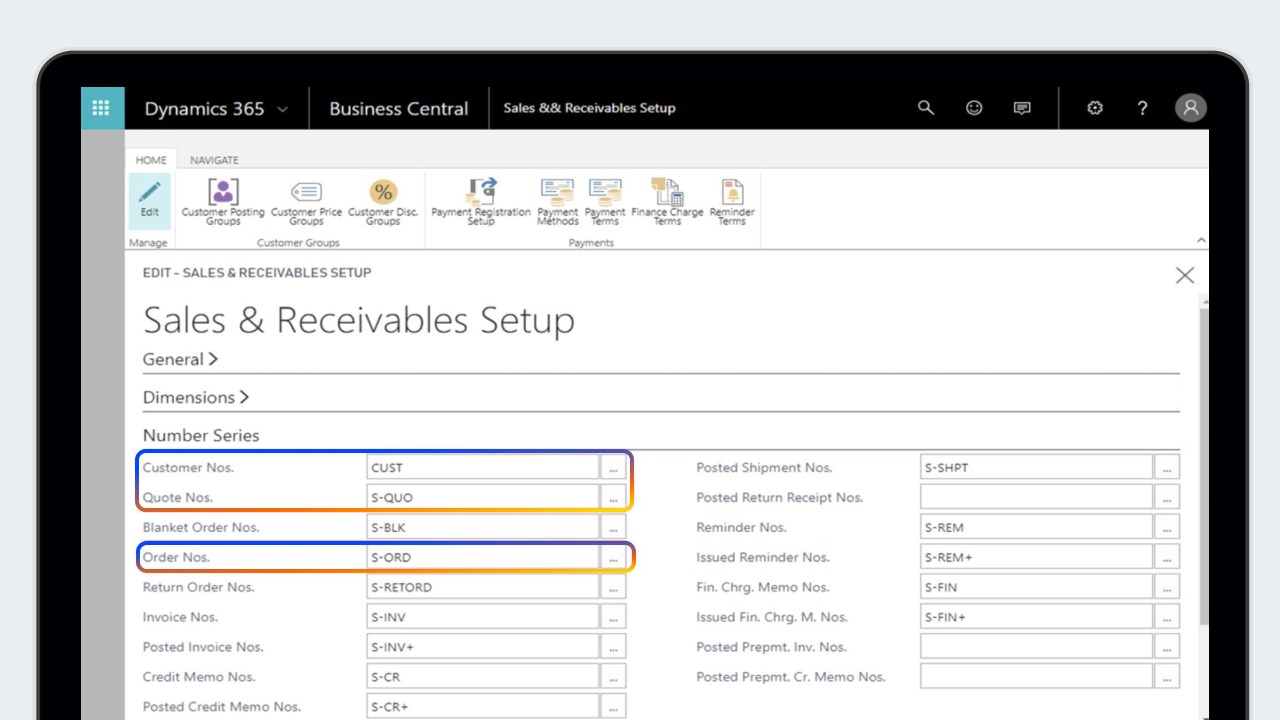Click the Order Nos. field containing S-ORD
Viewport: 1280px width, 720px height.
[483, 557]
